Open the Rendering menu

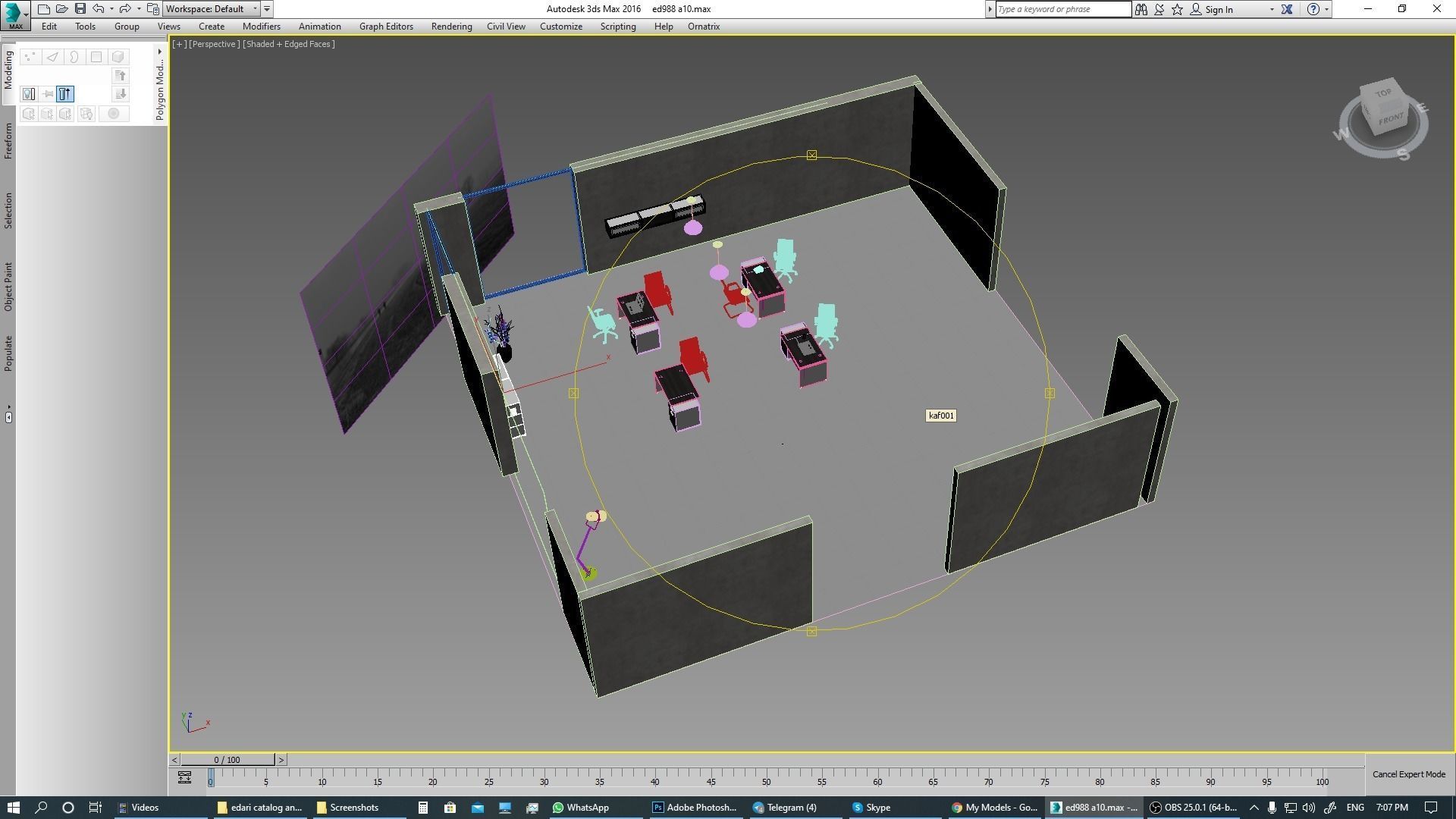pos(451,27)
